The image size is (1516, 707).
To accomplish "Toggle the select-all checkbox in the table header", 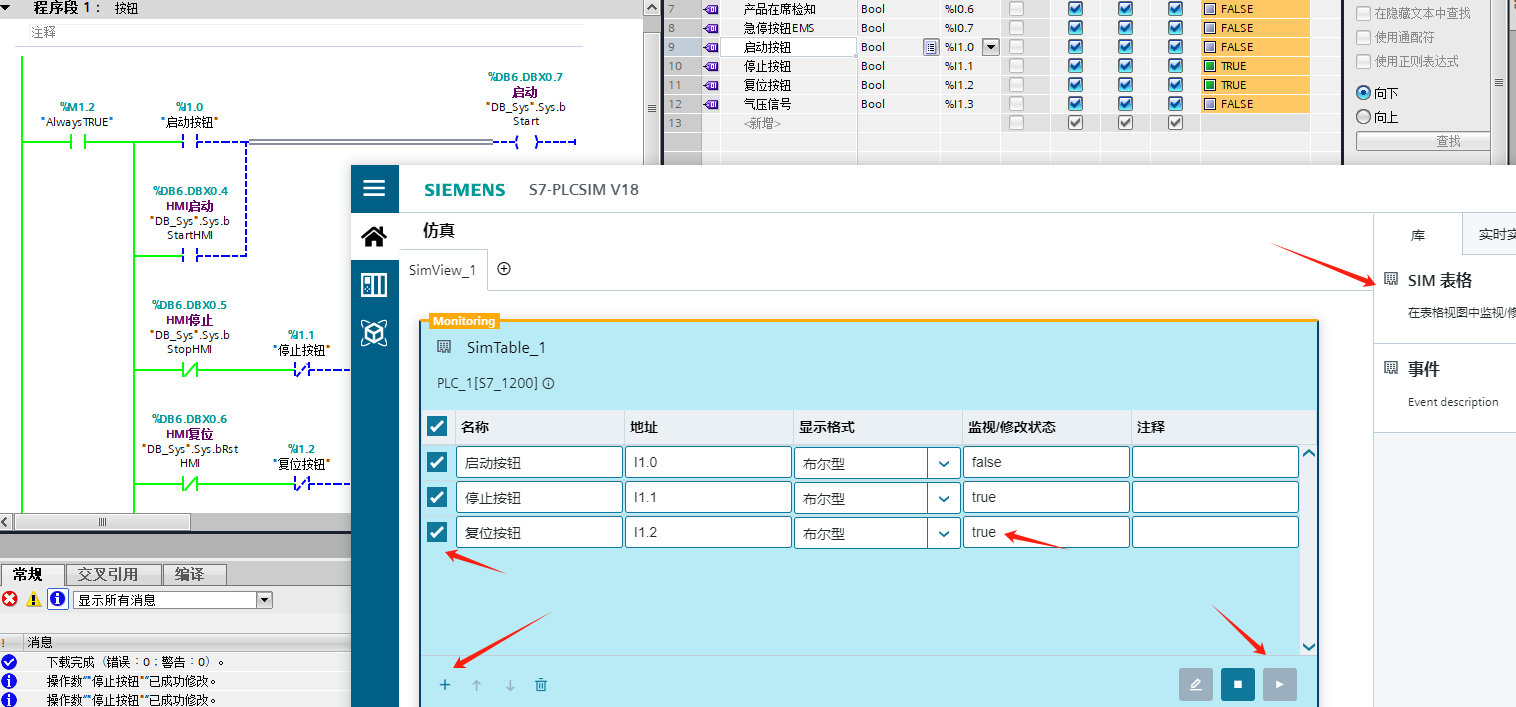I will [437, 427].
